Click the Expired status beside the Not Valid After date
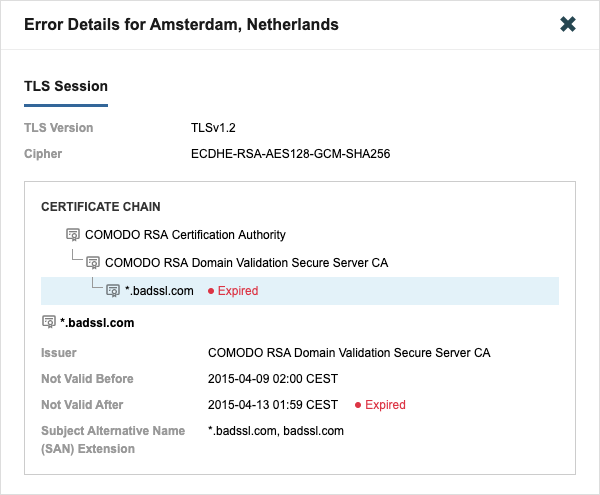 [x=381, y=405]
